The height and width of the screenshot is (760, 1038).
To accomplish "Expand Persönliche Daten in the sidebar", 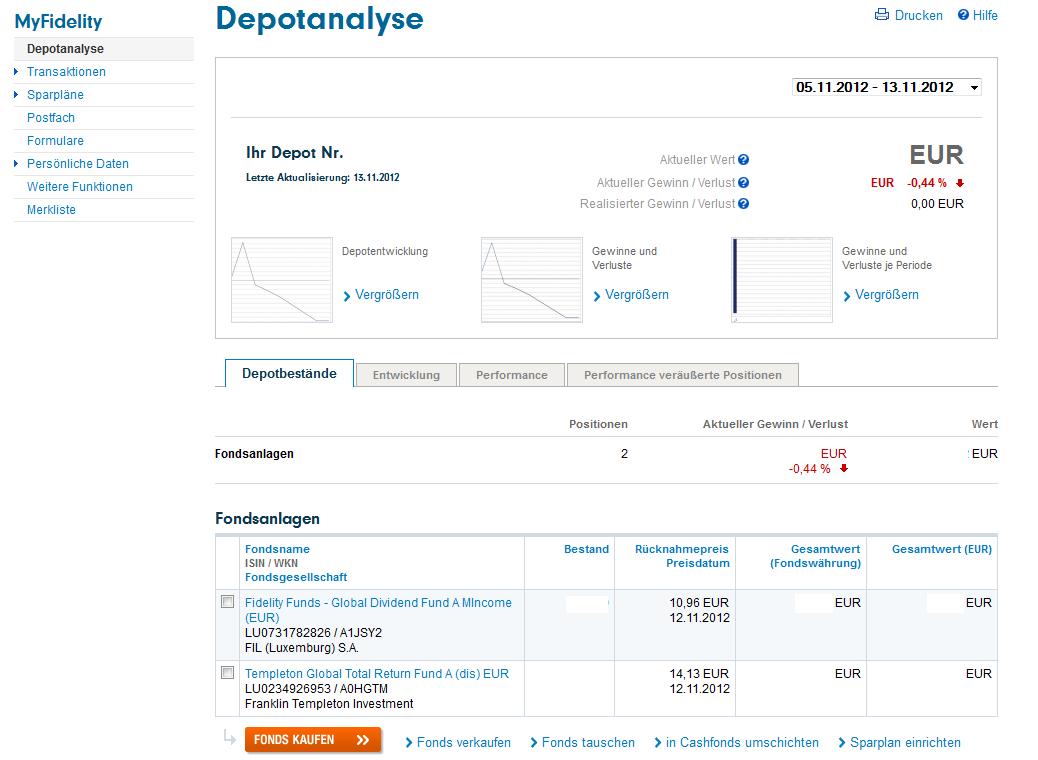I will pyautogui.click(x=17, y=164).
